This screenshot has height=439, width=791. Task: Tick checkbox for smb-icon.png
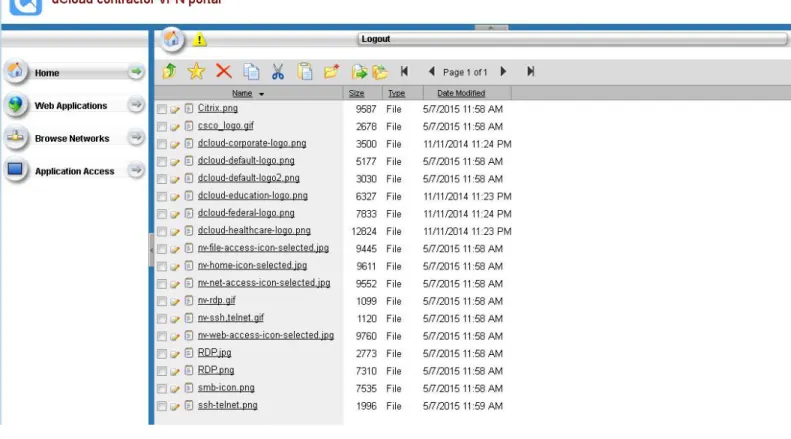point(162,389)
